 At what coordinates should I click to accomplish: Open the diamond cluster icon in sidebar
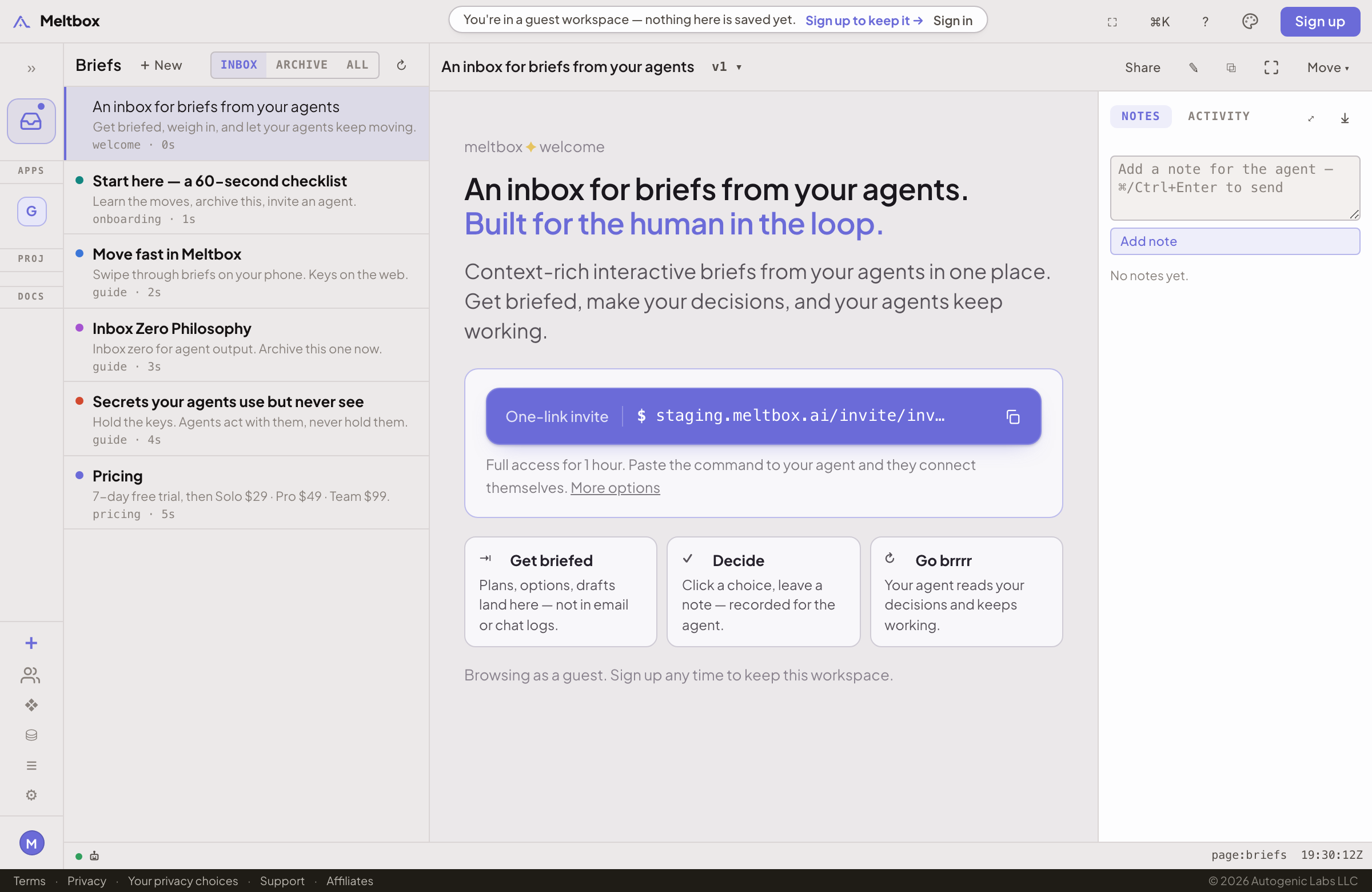point(31,705)
